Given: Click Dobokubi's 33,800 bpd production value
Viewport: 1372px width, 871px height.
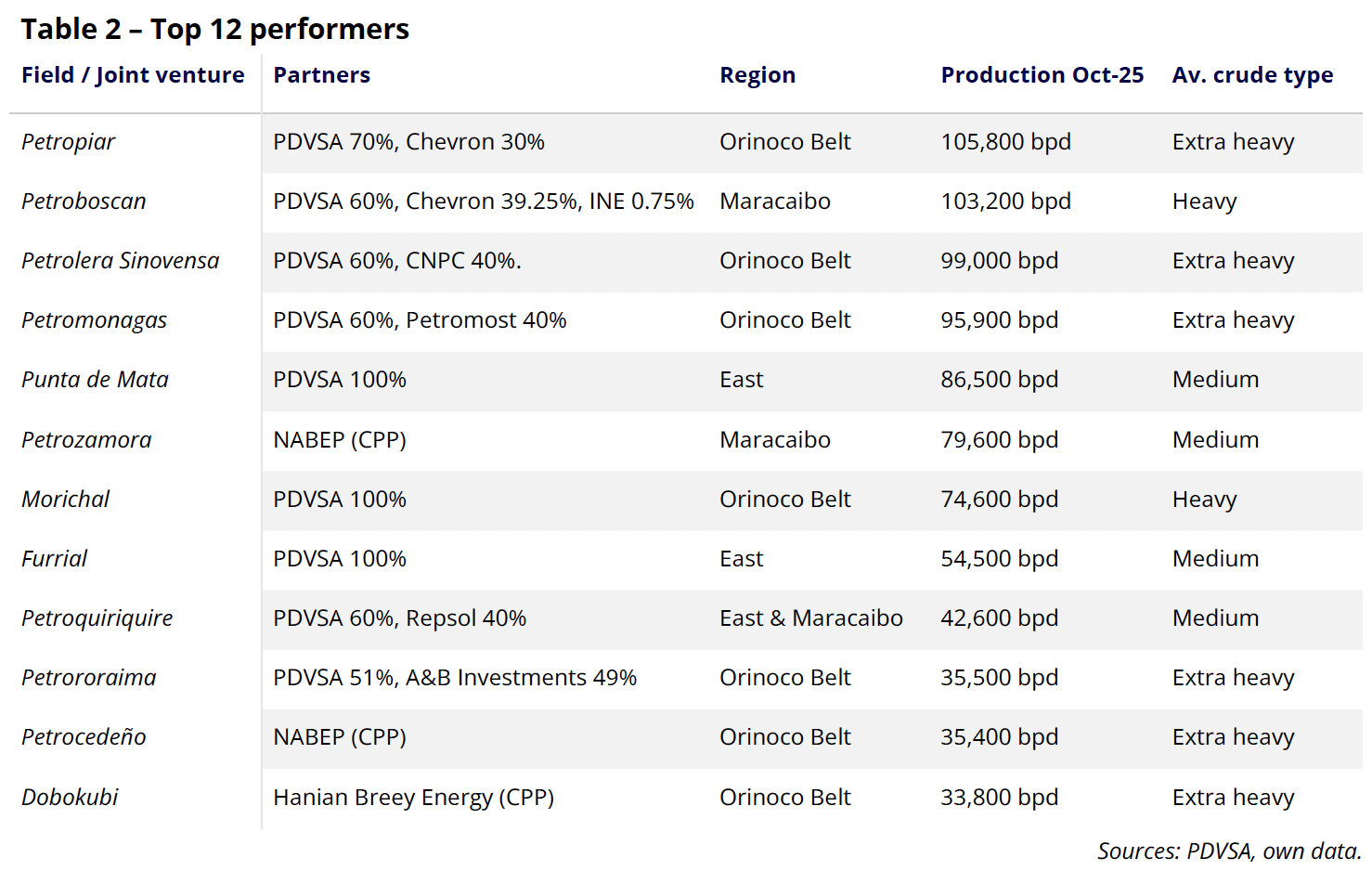Looking at the screenshot, I should [999, 798].
